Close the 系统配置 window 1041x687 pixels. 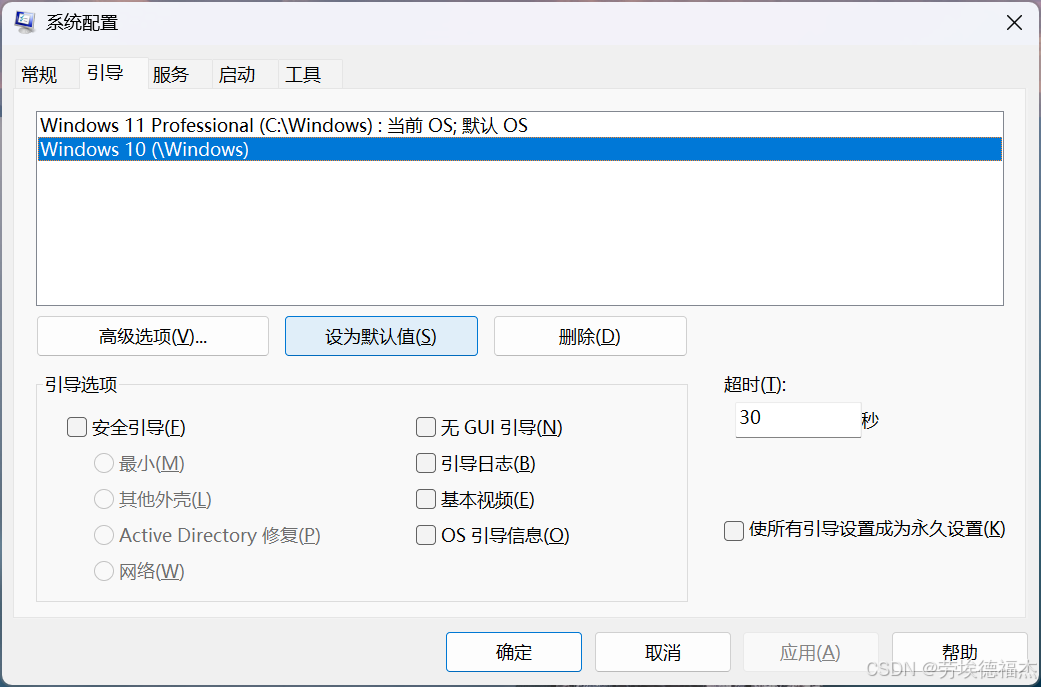[x=1014, y=23]
